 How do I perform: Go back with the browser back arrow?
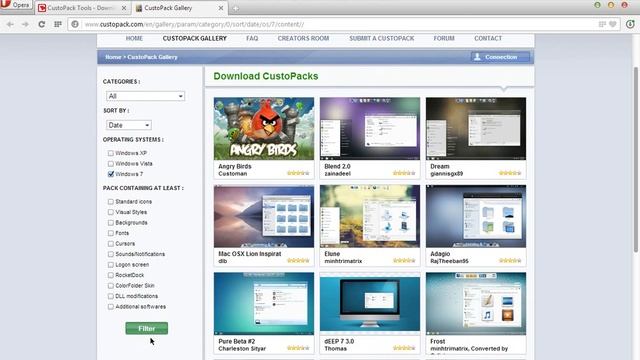coord(10,24)
